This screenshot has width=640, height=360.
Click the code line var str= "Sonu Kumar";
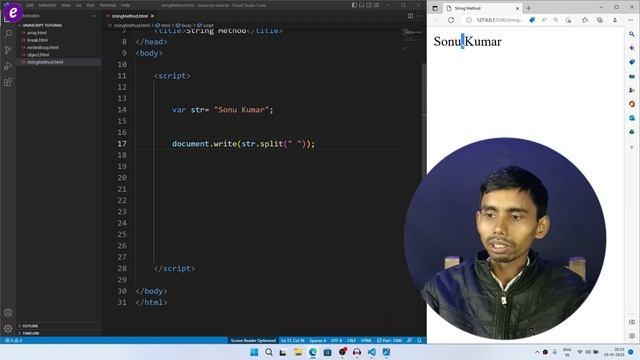point(222,110)
